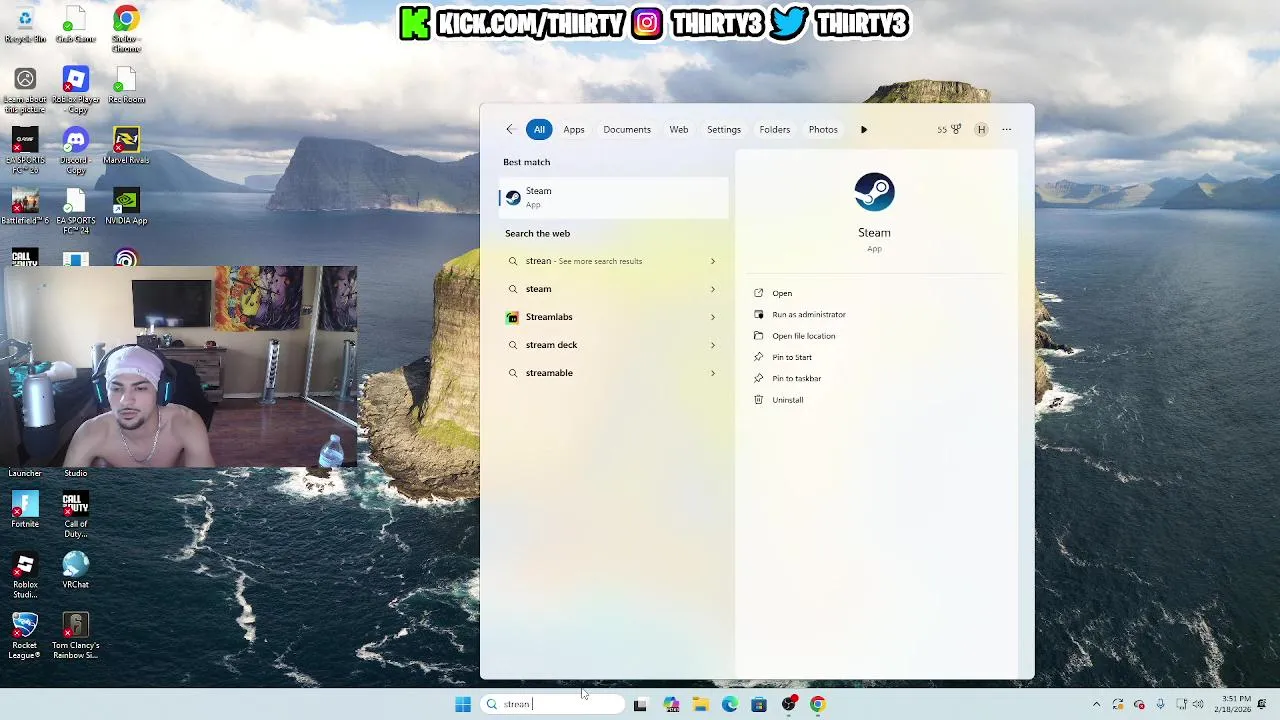
Task: Open the Recycle Bin desktop icon
Action: [25, 25]
